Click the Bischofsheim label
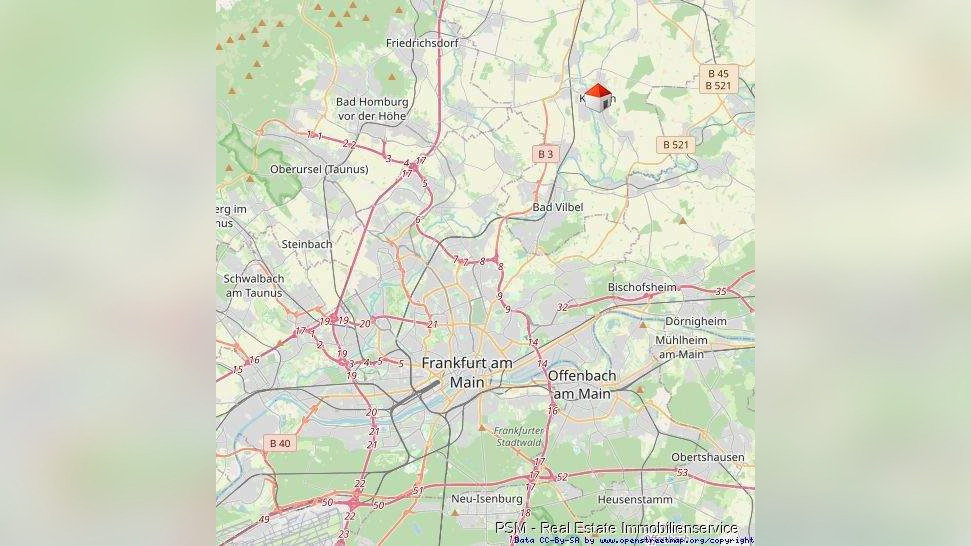Viewport: 971px width, 546px height. 642,287
